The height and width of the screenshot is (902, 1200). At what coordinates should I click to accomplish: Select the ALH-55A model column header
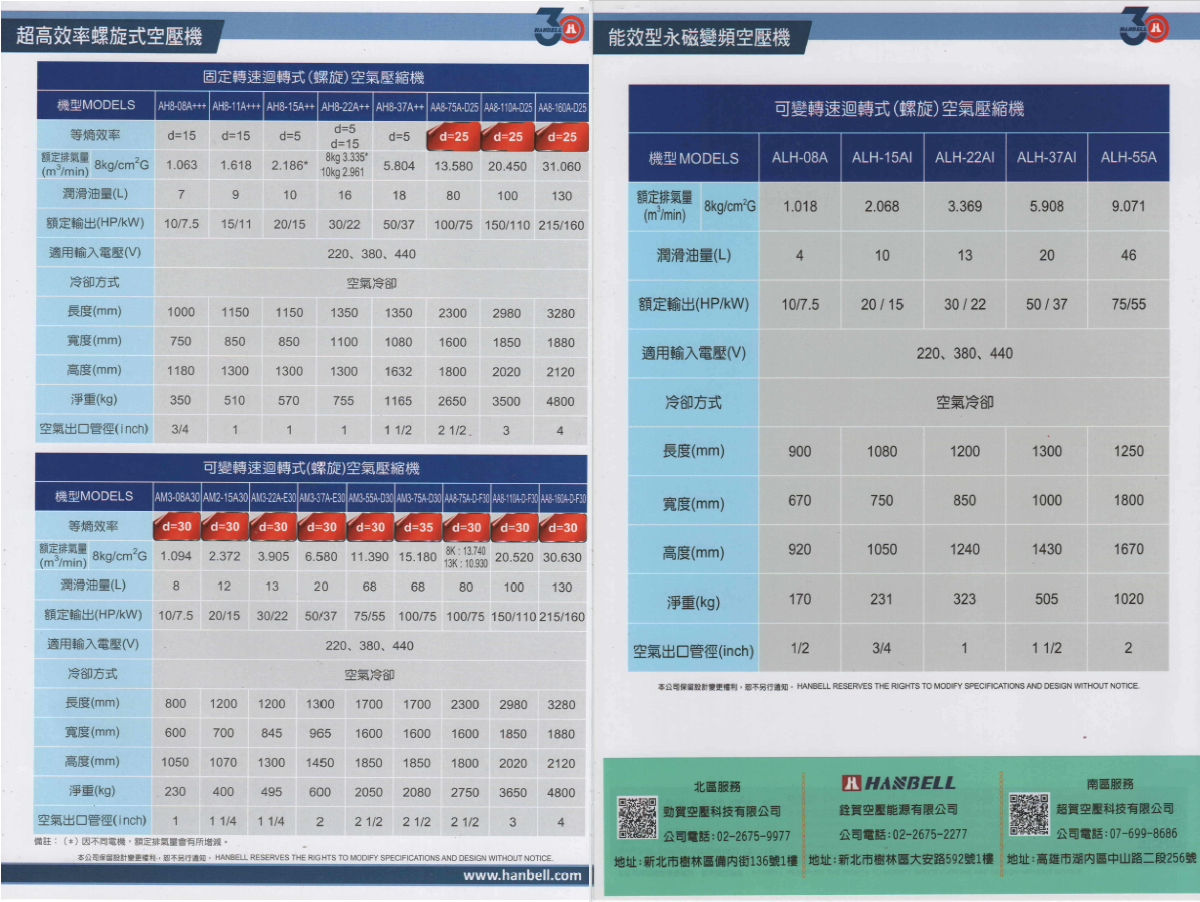point(1128,158)
